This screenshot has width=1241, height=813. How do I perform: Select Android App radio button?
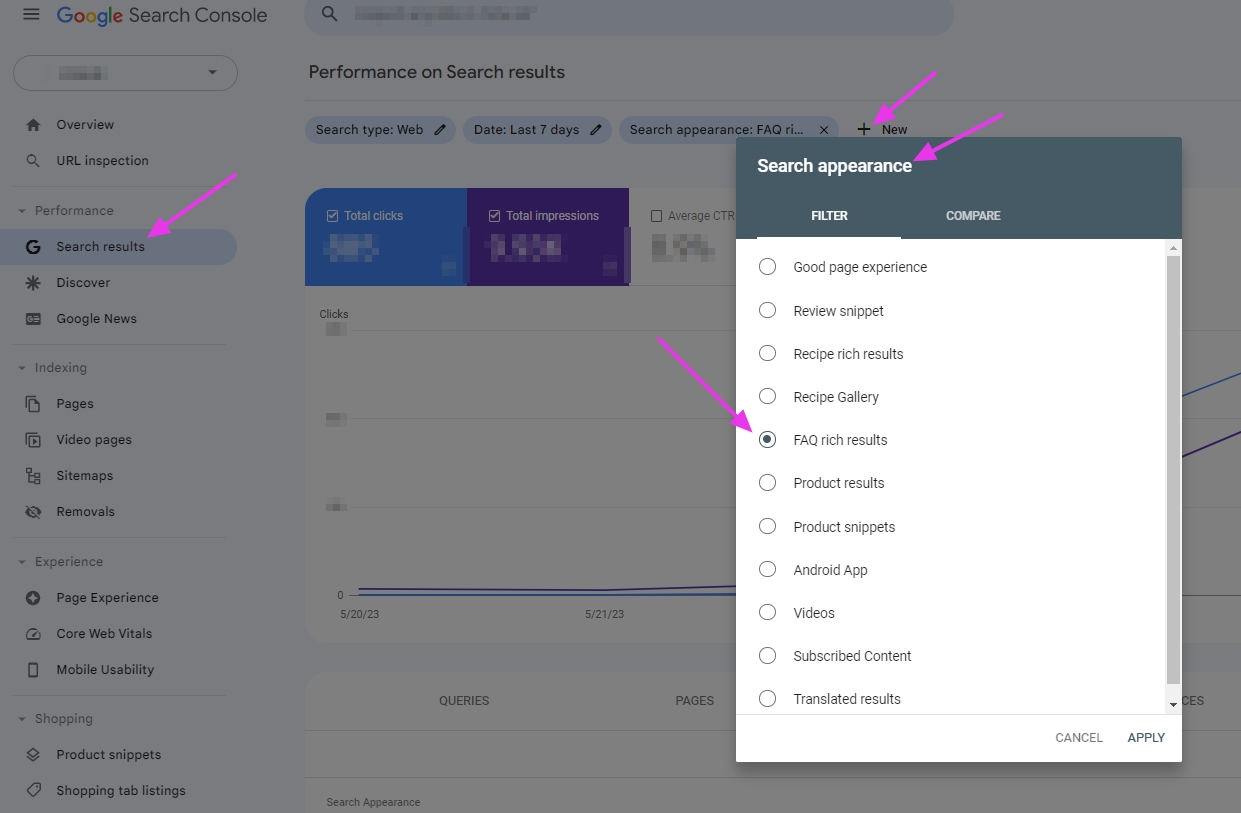tap(767, 569)
